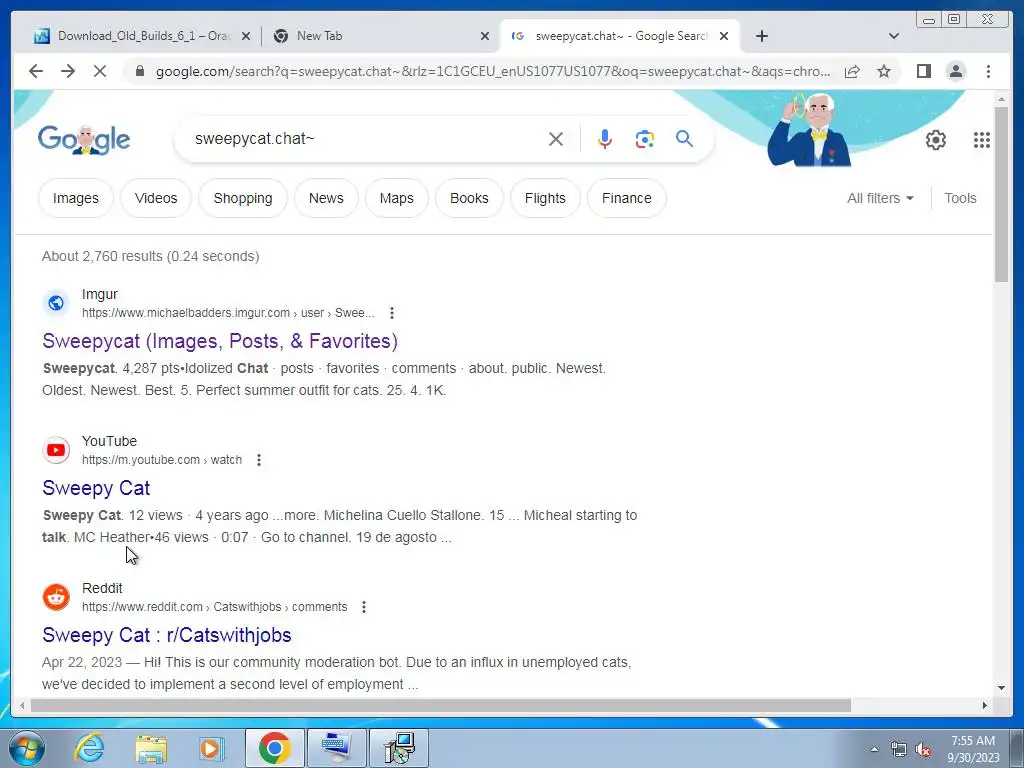Open Google quick settings gear
The image size is (1024, 768).
click(935, 140)
